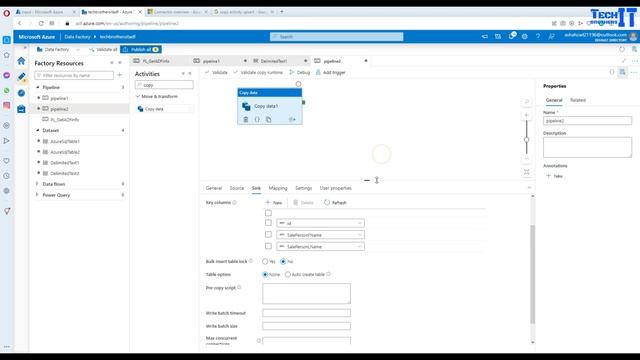640x360 pixels.
Task: Select the Author pencil icon in sidebar
Action: tap(22, 77)
